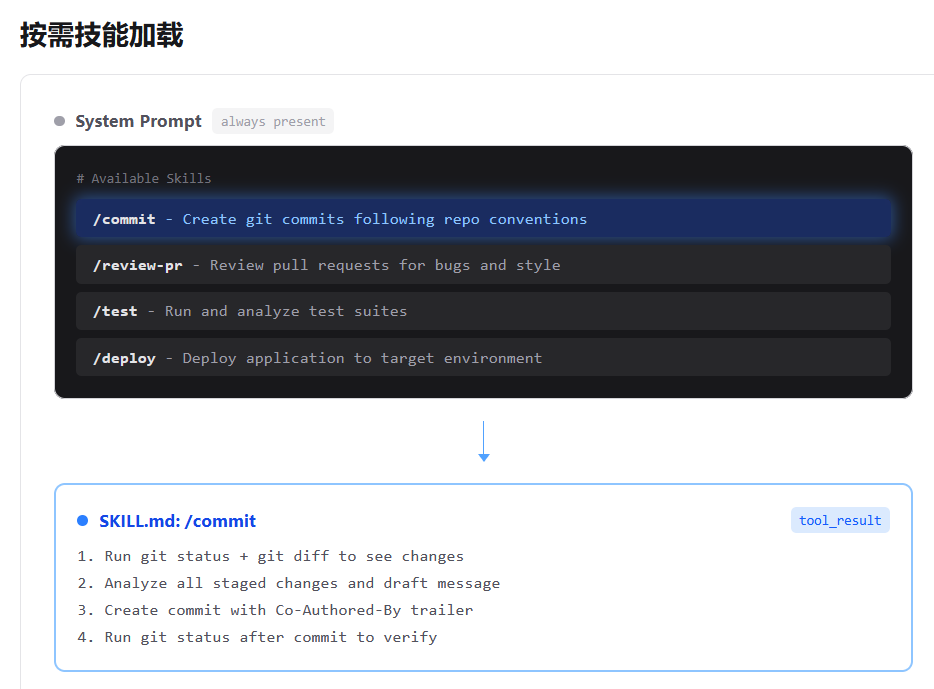Click step 3 'Create commit with Co-Authored-By trailer'

[275, 610]
